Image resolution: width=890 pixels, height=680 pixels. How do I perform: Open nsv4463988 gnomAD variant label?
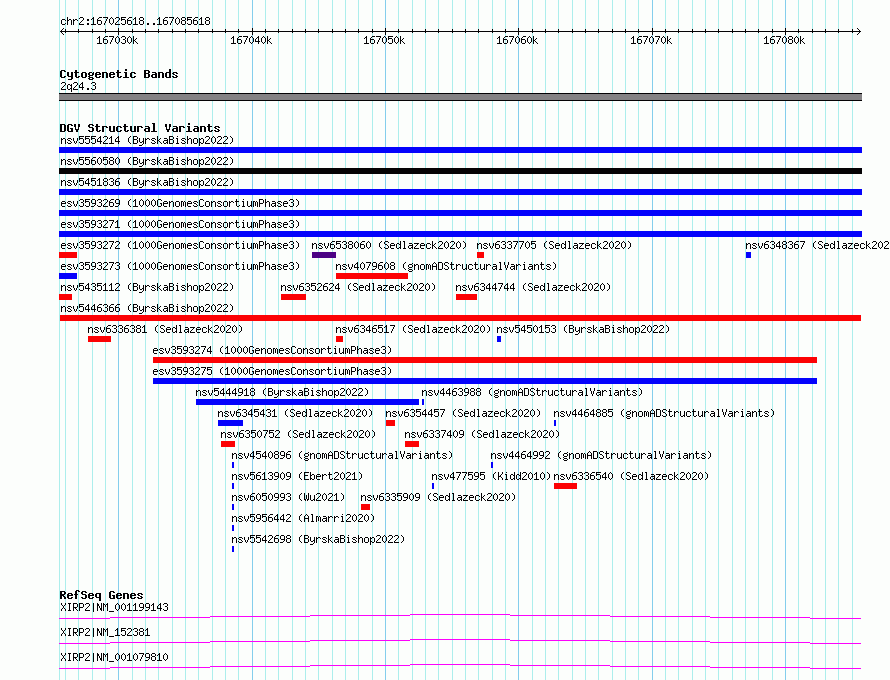click(532, 392)
